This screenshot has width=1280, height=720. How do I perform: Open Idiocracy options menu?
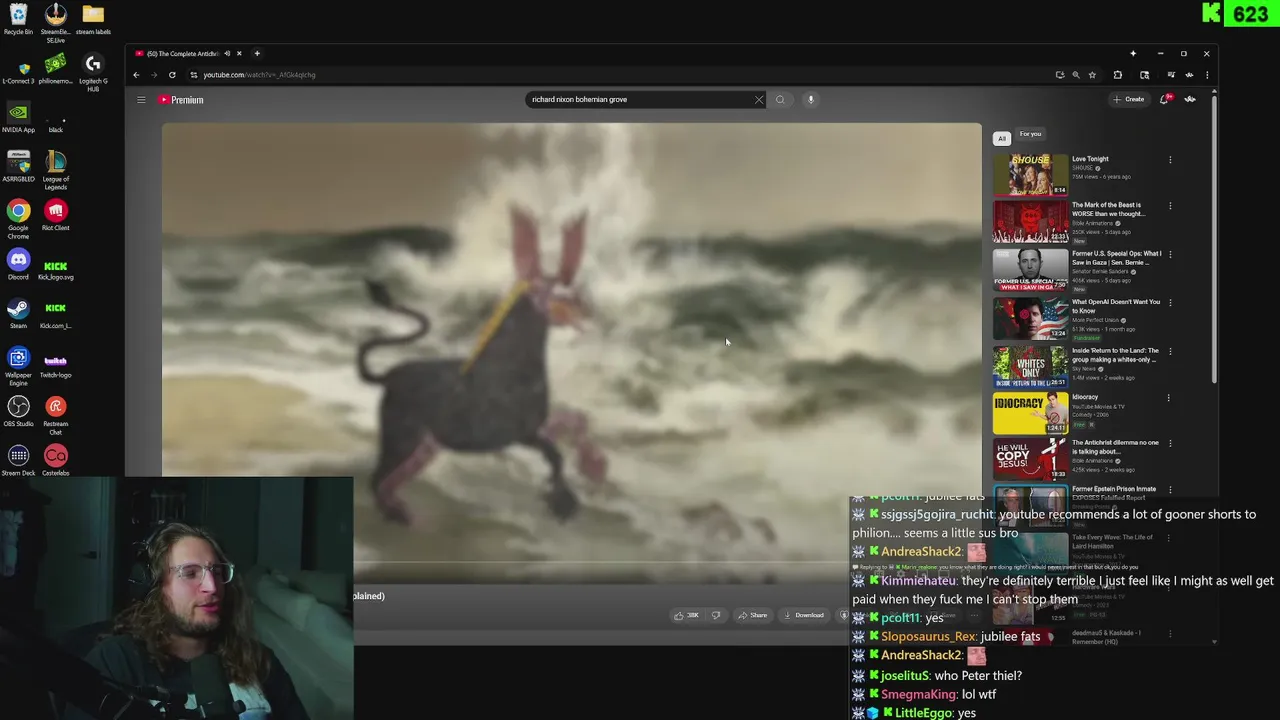click(1168, 398)
